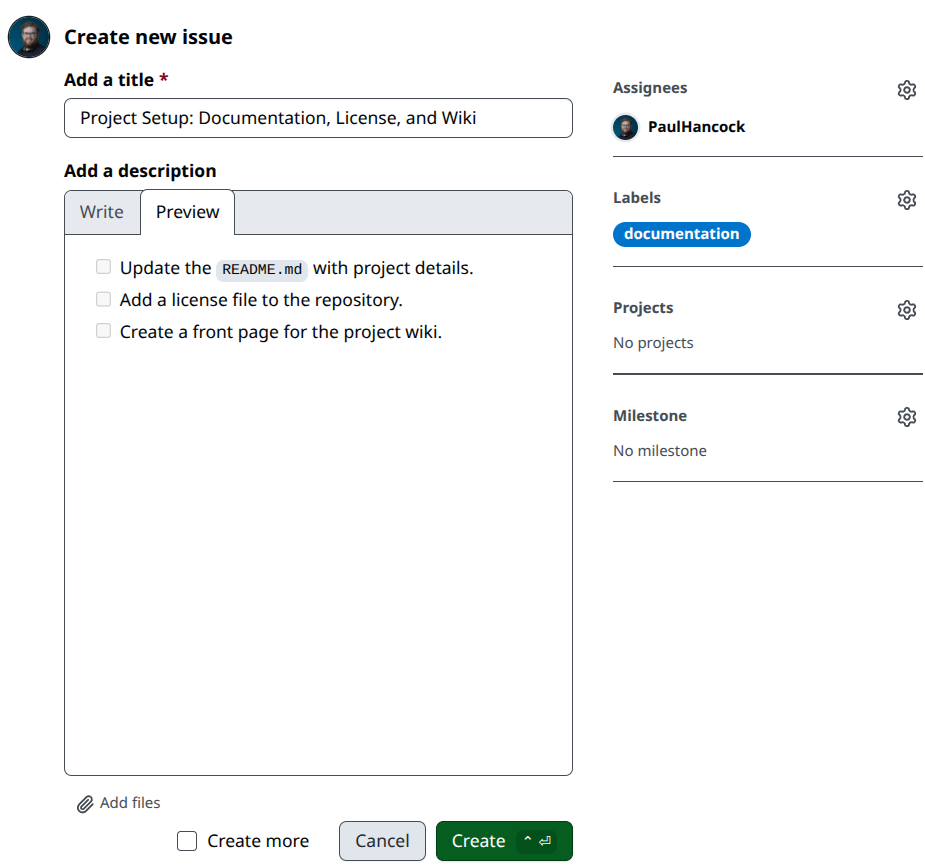
Task: Click the keyboard shortcut hint on Create
Action: pos(537,841)
